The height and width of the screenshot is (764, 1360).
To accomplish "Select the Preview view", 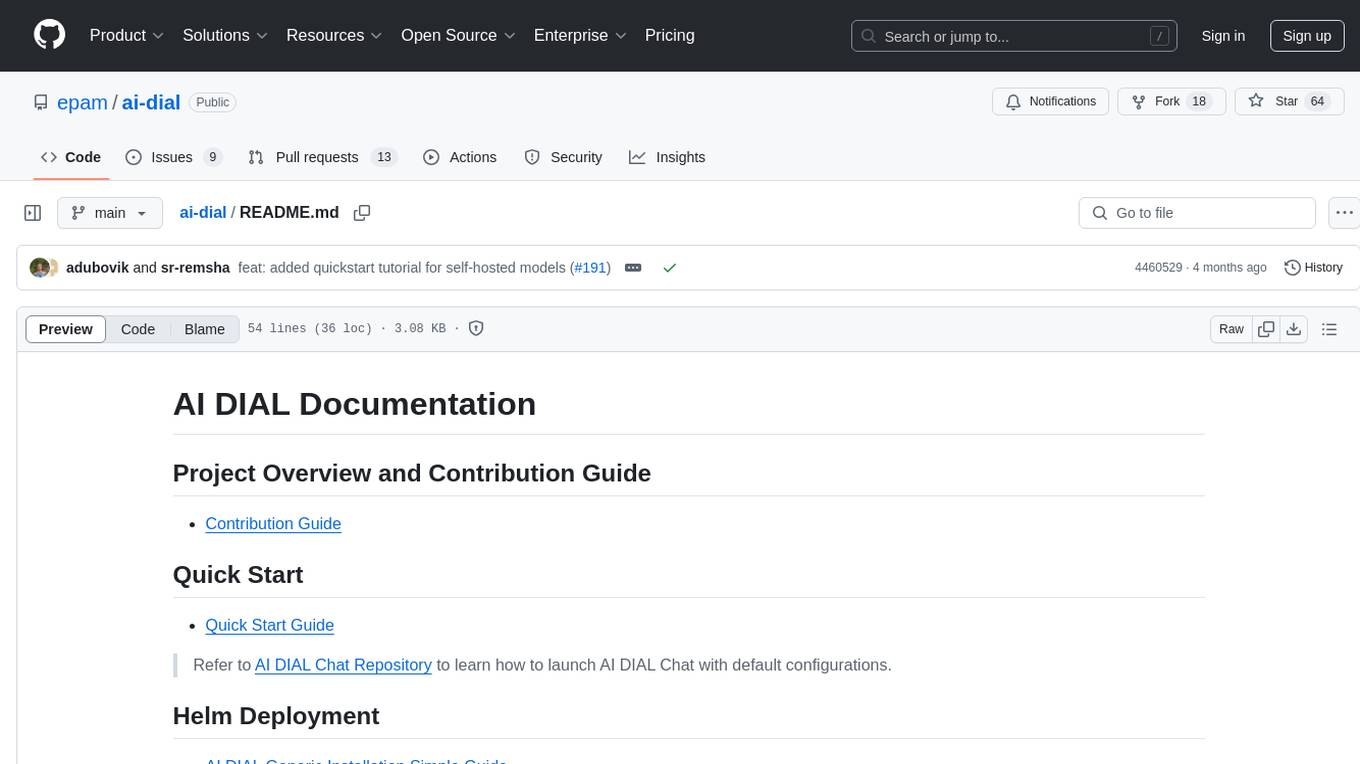I will pyautogui.click(x=66, y=329).
